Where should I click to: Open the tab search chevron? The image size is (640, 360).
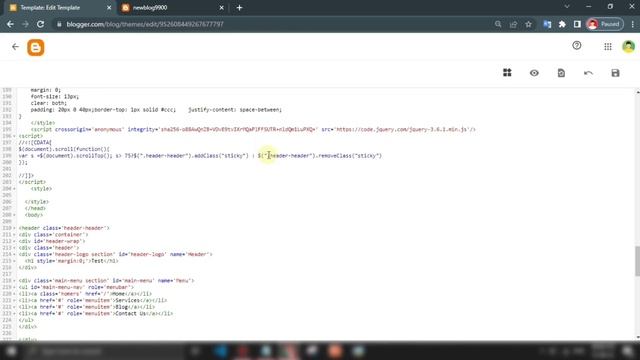tap(567, 7)
